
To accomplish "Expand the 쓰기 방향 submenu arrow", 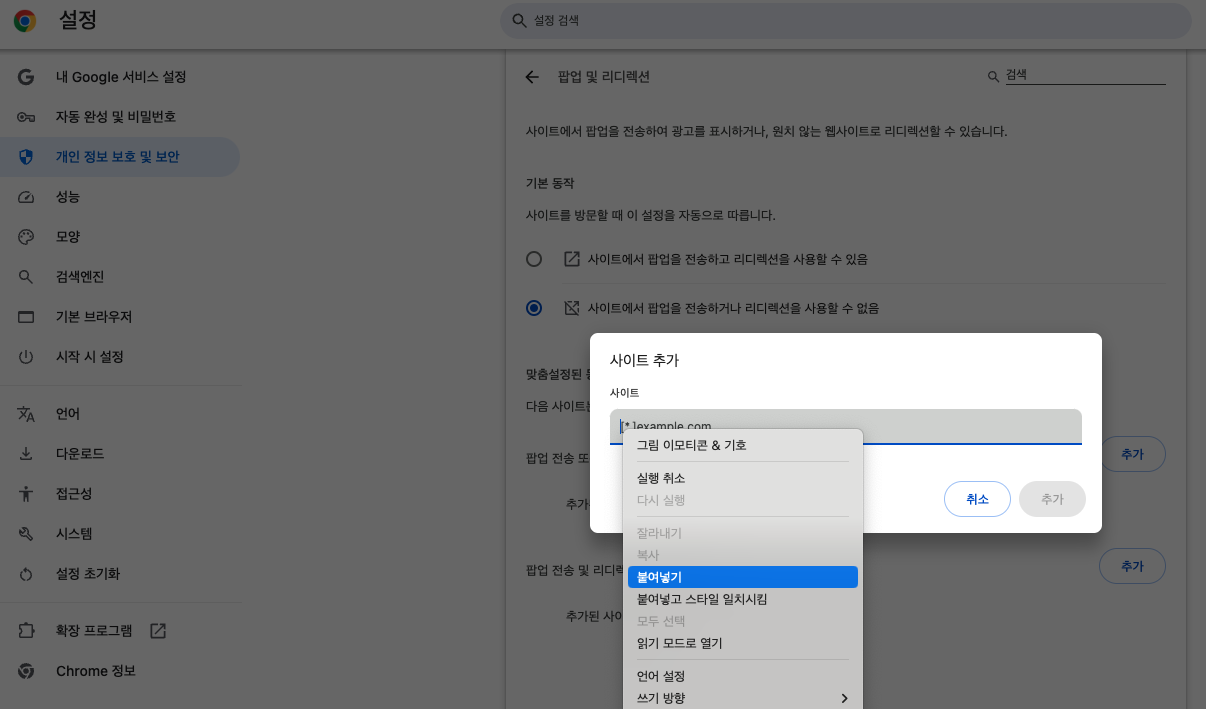I will (844, 698).
